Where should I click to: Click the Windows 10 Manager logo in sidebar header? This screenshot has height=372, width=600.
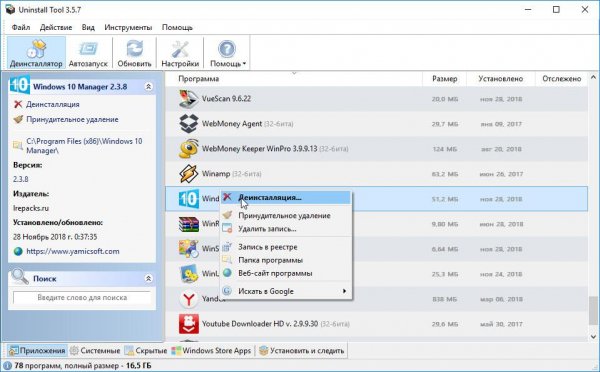19,85
